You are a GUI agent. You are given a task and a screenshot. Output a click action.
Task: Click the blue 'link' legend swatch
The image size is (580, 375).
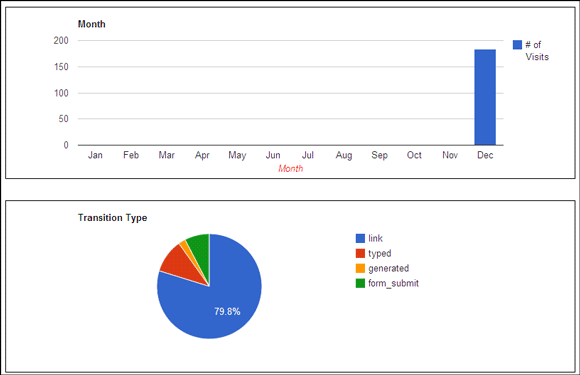pyautogui.click(x=360, y=238)
